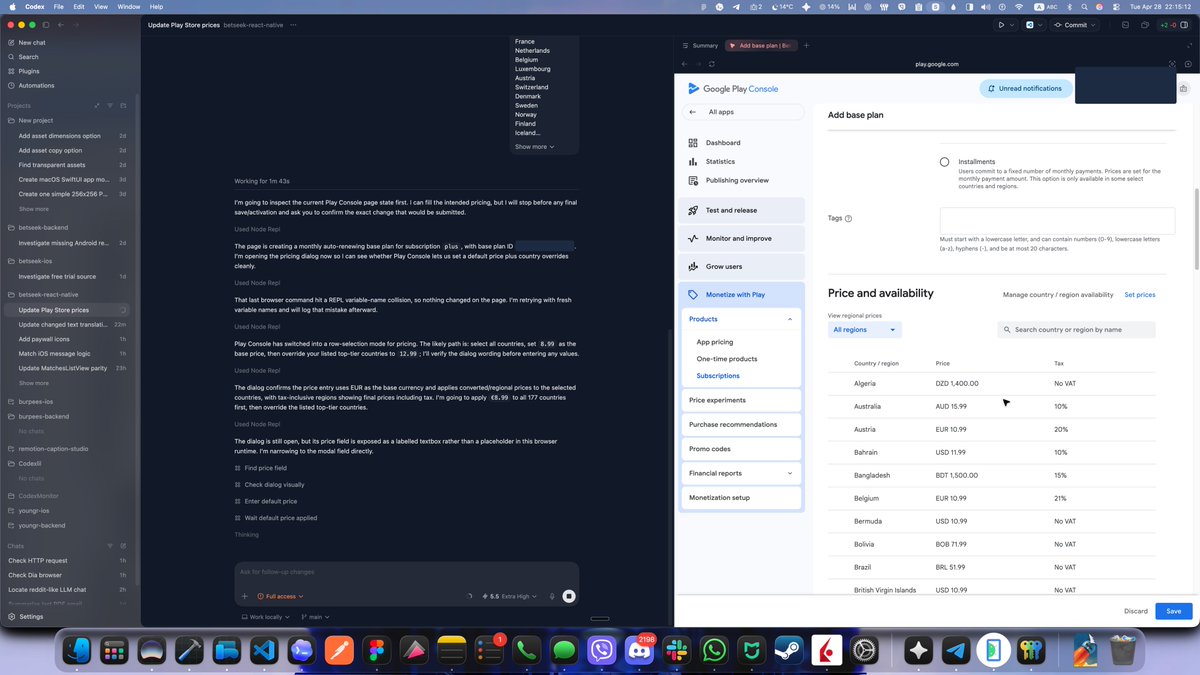Open Telegram from the Dock
The width and height of the screenshot is (1200, 675).
pos(955,651)
